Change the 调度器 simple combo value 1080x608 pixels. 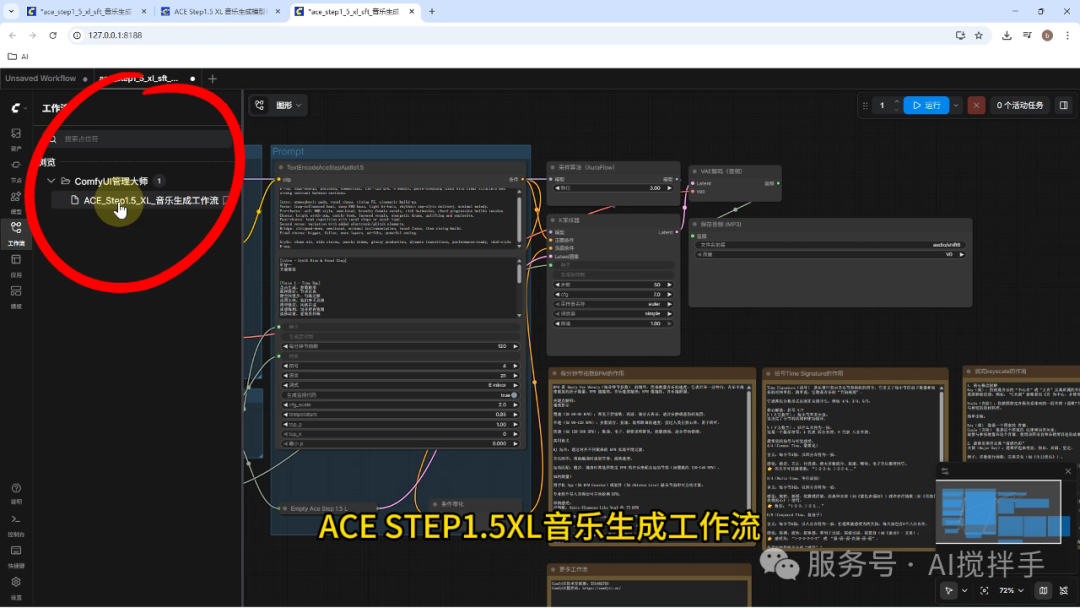(613, 313)
